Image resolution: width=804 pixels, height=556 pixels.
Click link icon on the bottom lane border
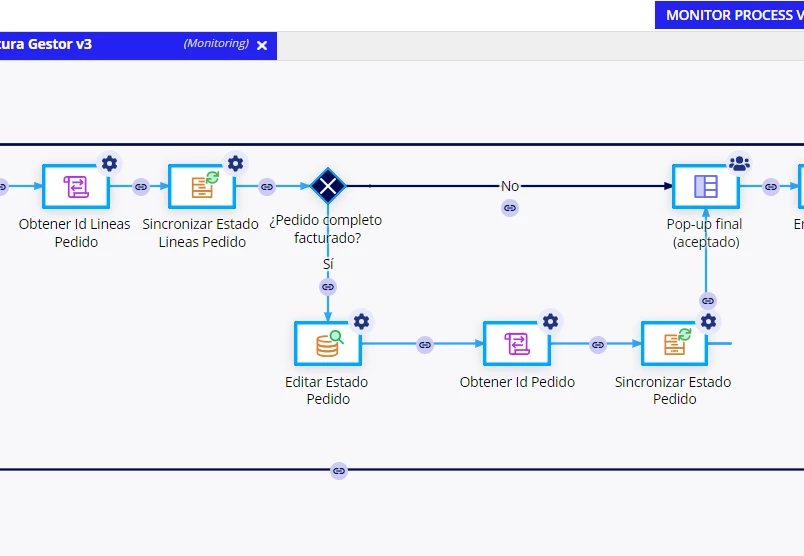[339, 470]
